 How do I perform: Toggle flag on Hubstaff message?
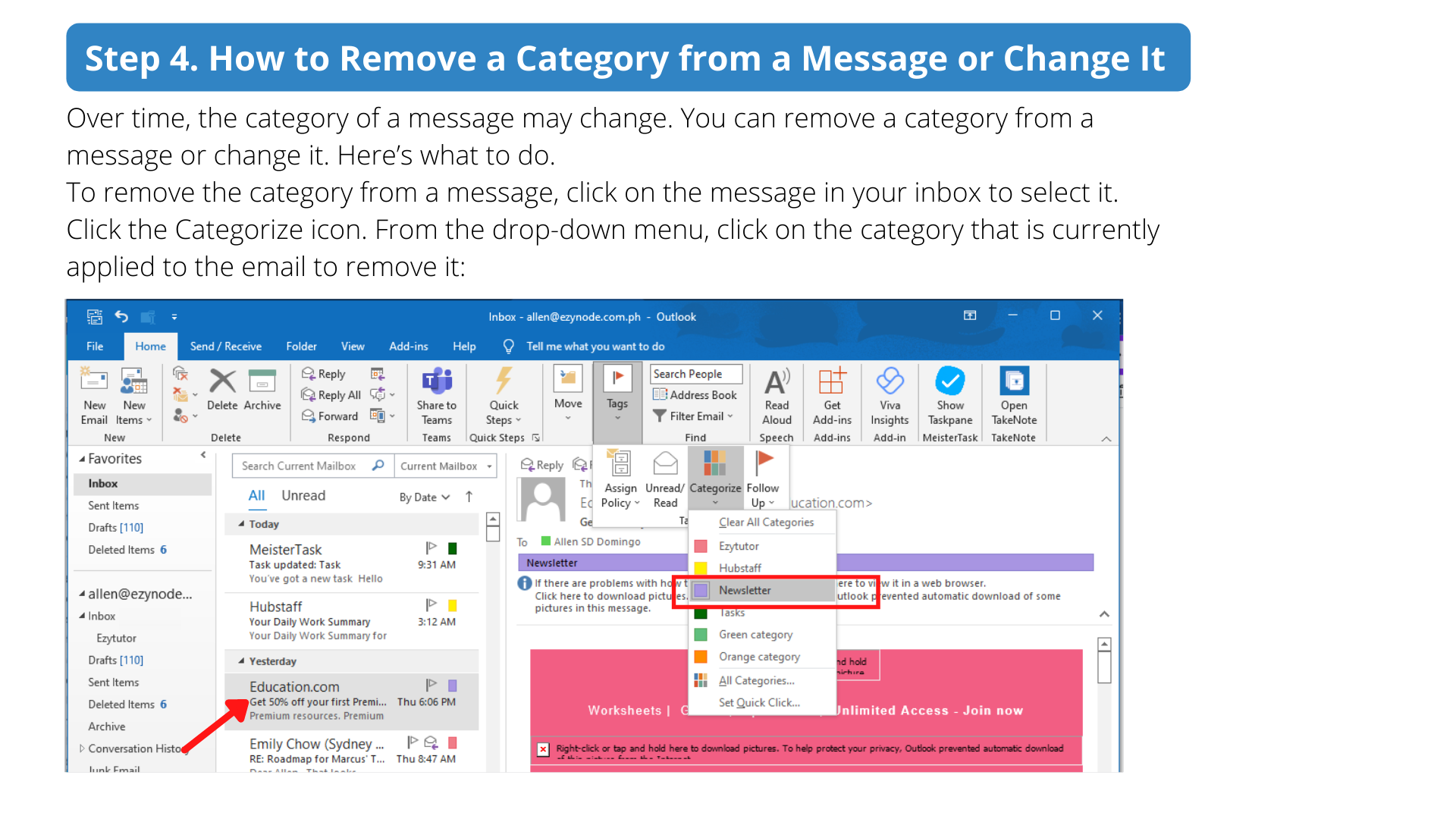click(431, 604)
